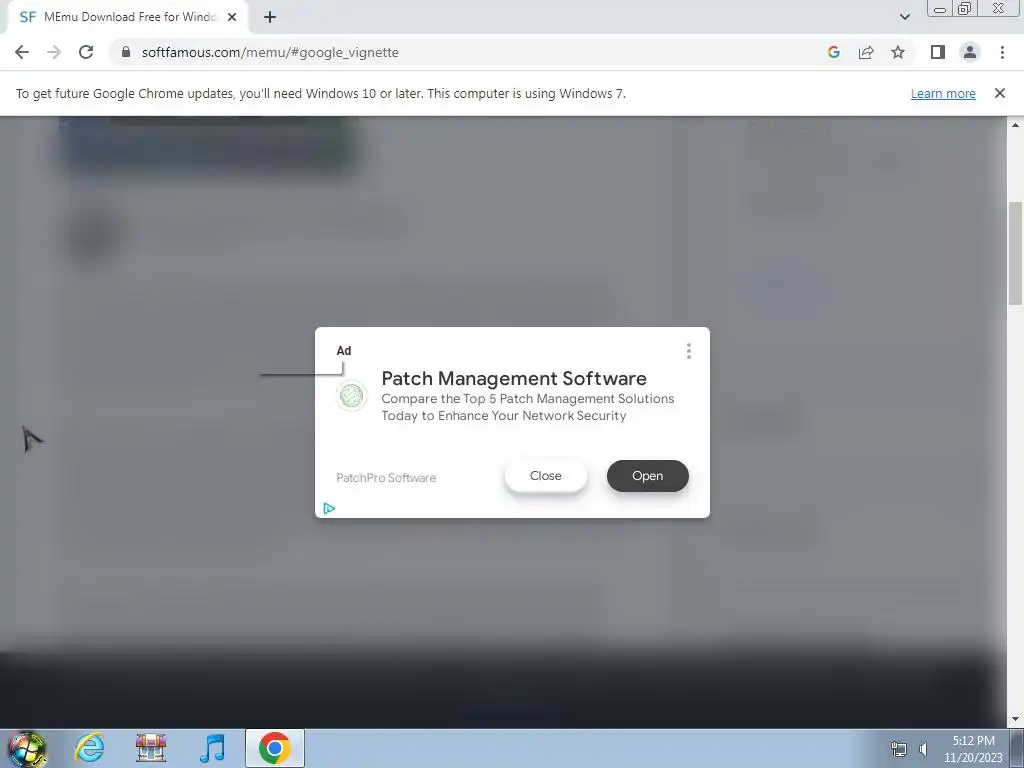The height and width of the screenshot is (768, 1024).
Task: Bookmark this tab with the star
Action: [898, 52]
